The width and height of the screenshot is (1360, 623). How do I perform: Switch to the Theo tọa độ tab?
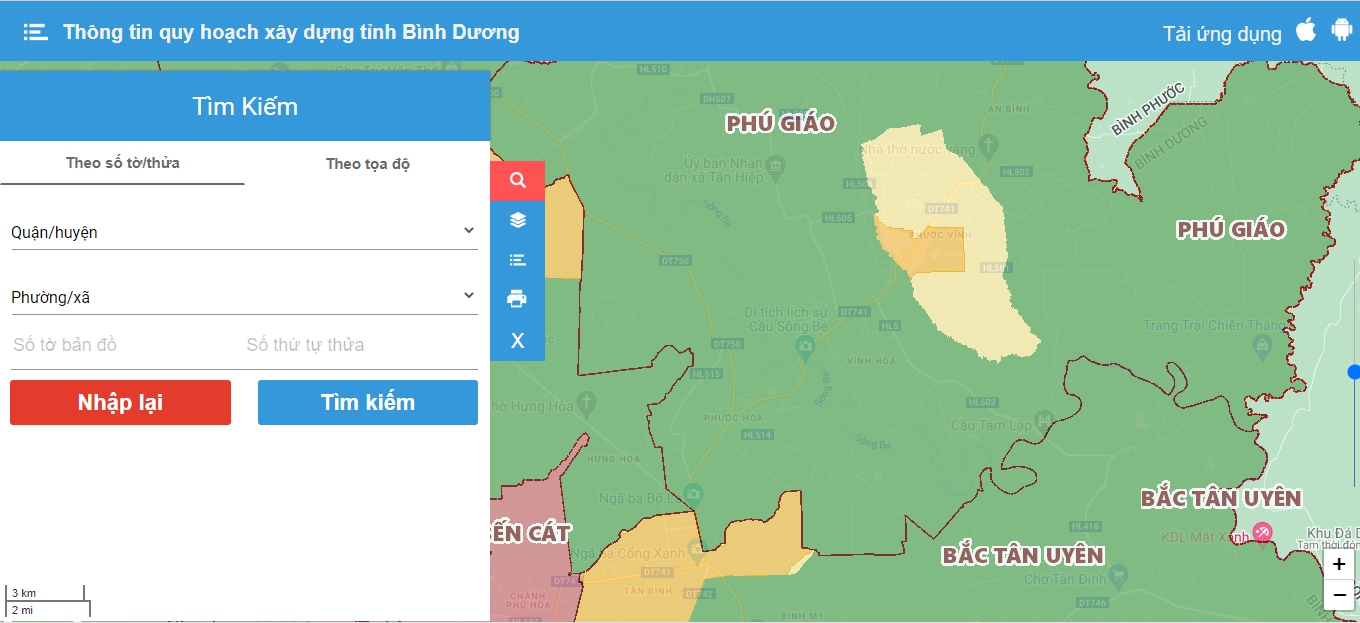367,164
